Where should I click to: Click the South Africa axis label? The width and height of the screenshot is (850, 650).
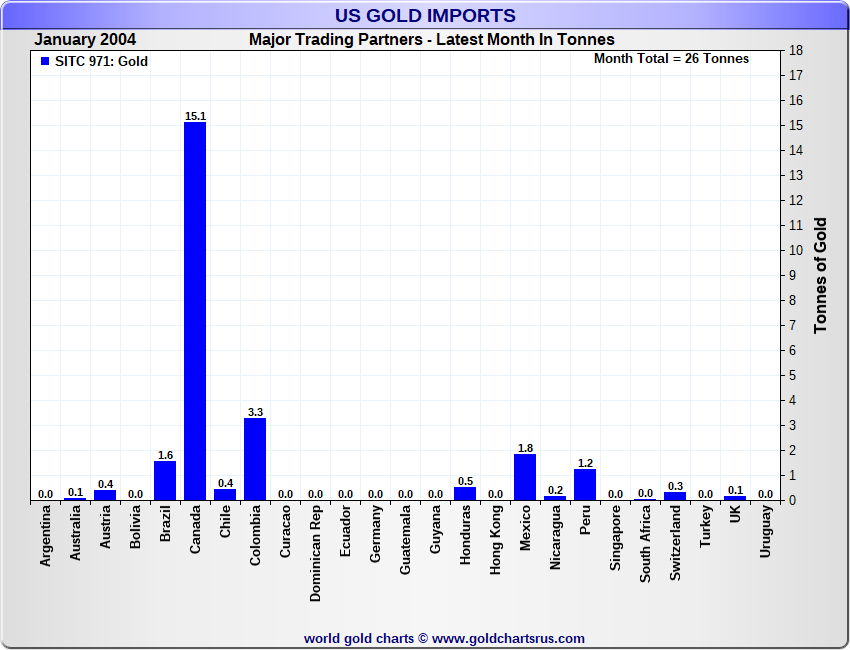pos(645,544)
